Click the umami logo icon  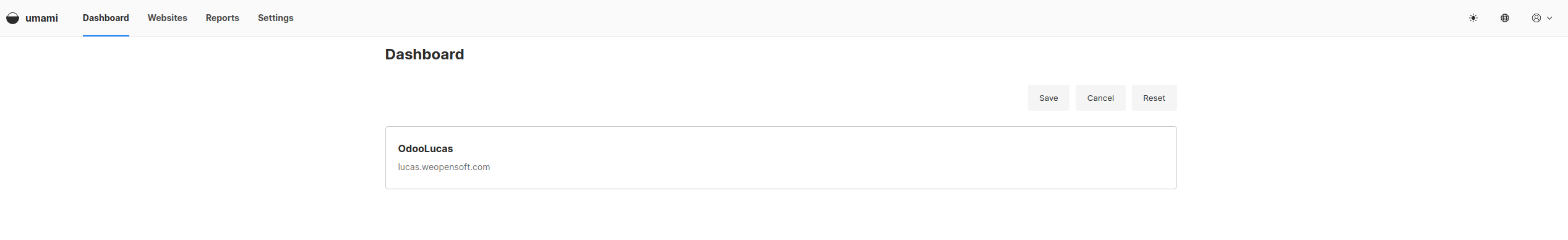pos(12,18)
